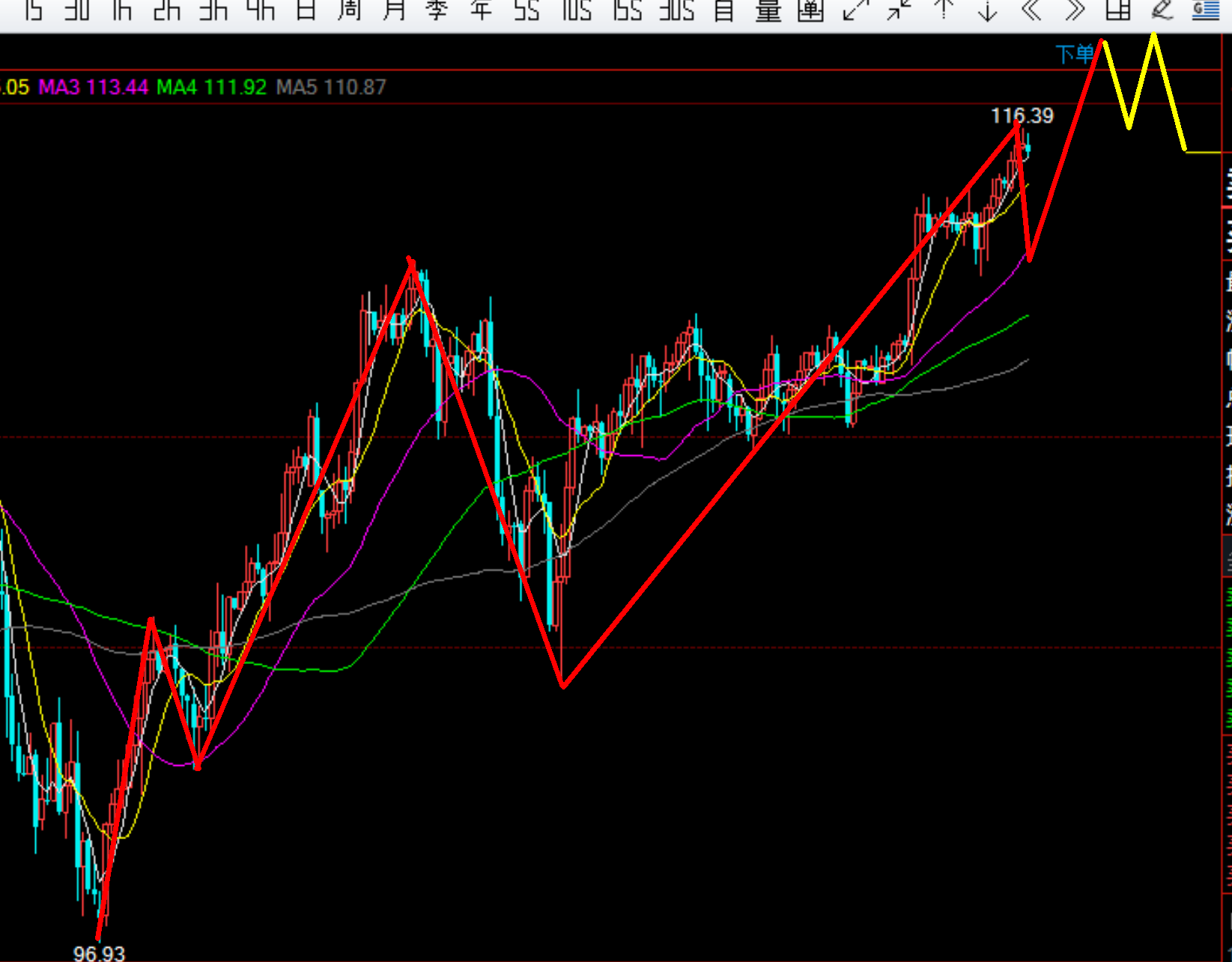Select the 10S second-level period
The height and width of the screenshot is (962, 1232).
pyautogui.click(x=577, y=10)
